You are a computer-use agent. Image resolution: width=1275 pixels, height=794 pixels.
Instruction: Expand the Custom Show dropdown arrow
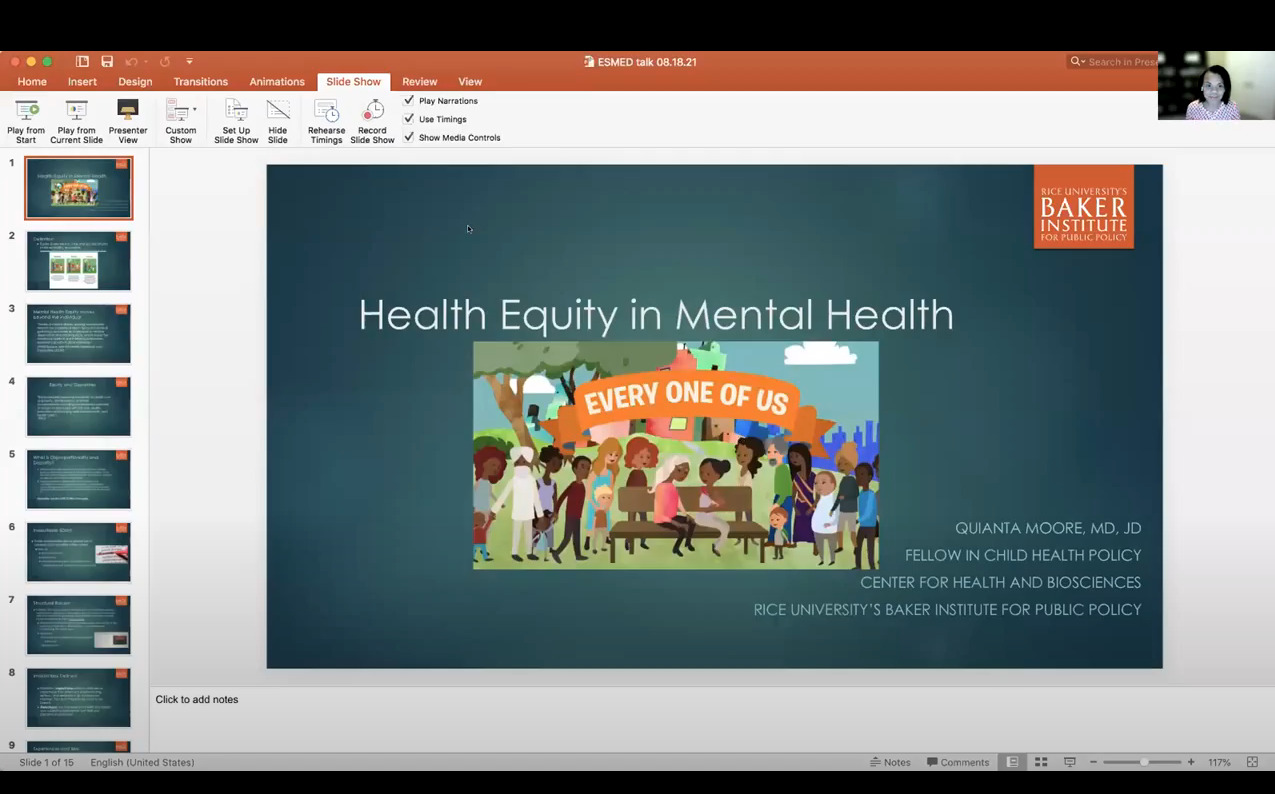click(194, 110)
